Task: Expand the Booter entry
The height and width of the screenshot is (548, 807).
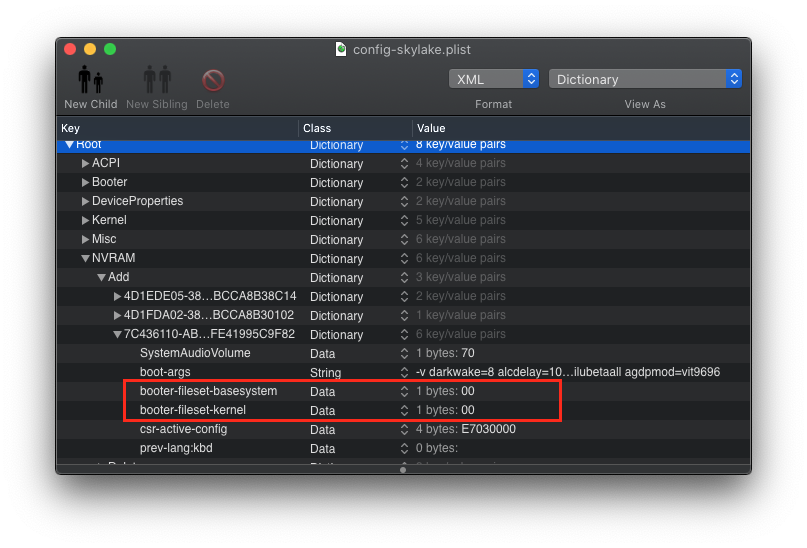Action: (85, 183)
